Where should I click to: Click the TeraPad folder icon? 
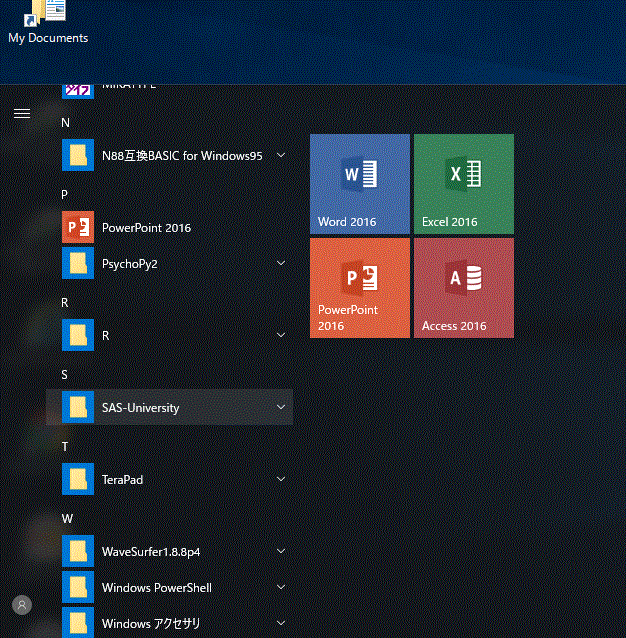coord(78,479)
